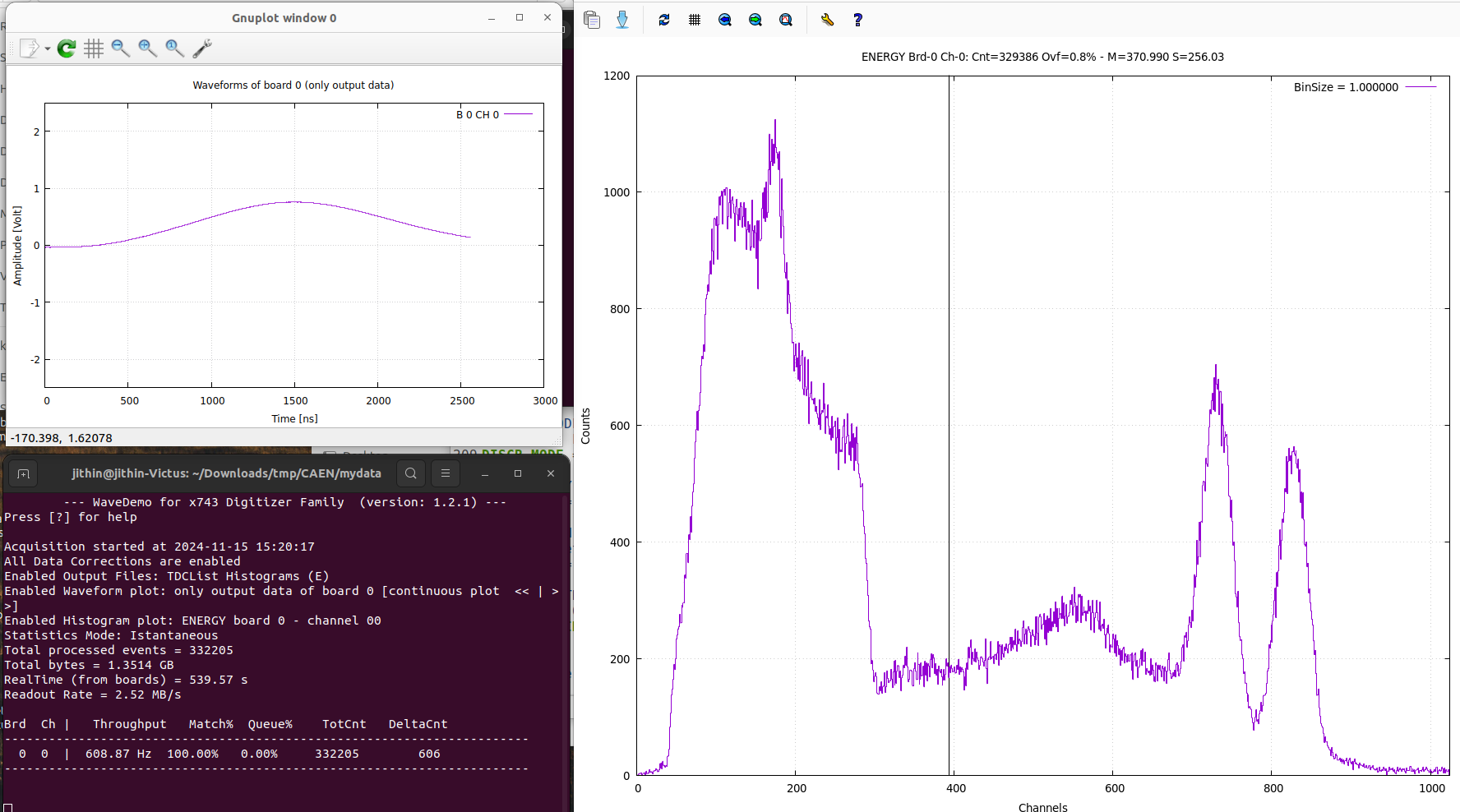
Task: Go to the next zoom on the histogram
Action: (755, 20)
